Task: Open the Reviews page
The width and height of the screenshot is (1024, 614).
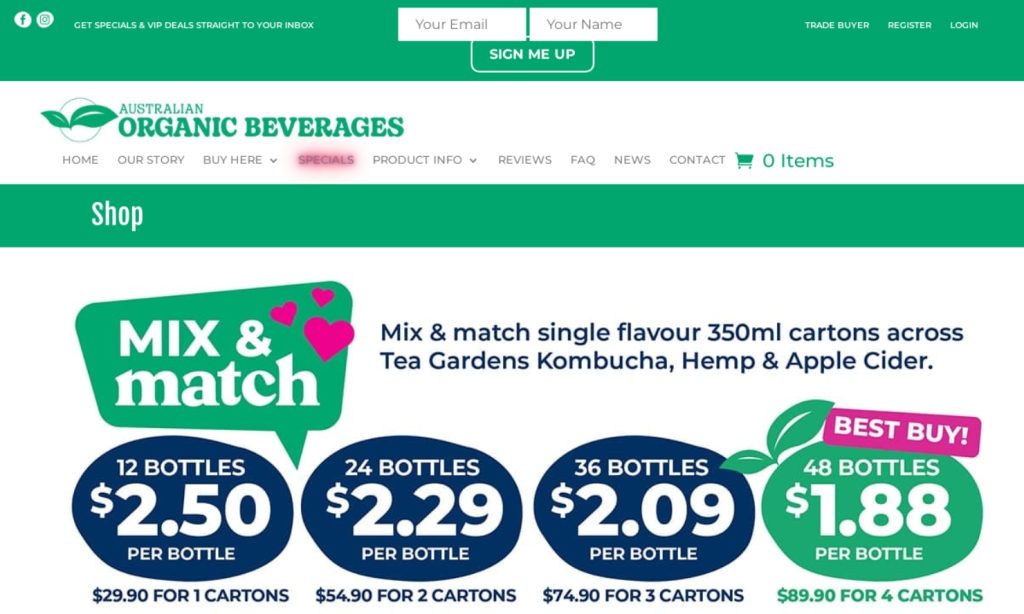Action: [x=524, y=160]
